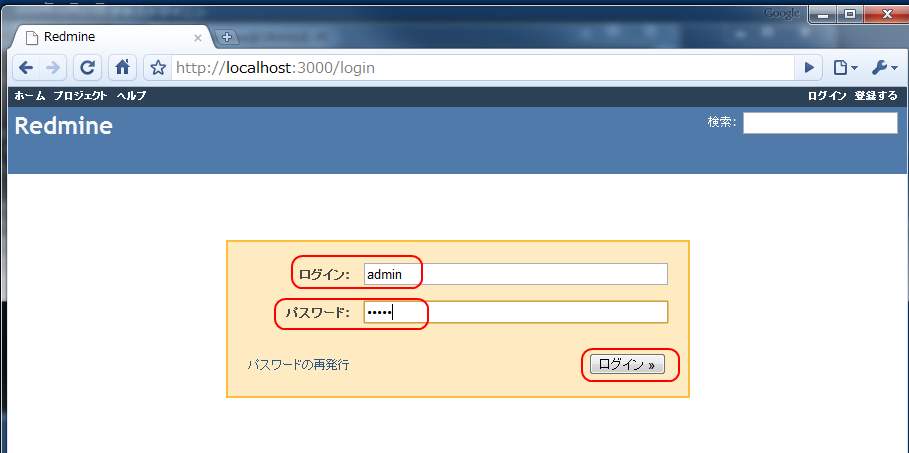Click the ログイン link in the top-right menu
The height and width of the screenshot is (453, 909).
(x=827, y=96)
